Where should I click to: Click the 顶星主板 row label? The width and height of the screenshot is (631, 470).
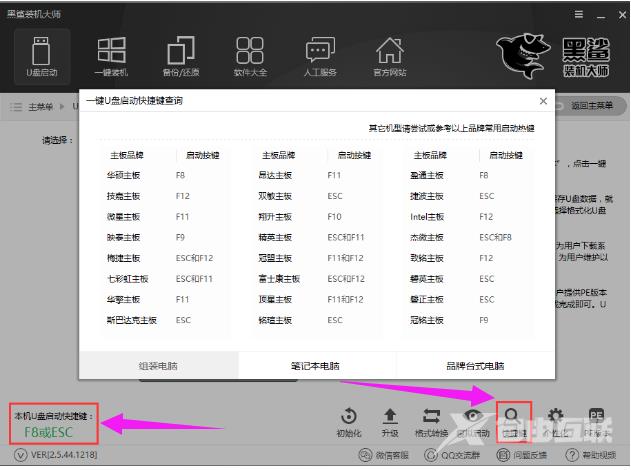tap(275, 300)
